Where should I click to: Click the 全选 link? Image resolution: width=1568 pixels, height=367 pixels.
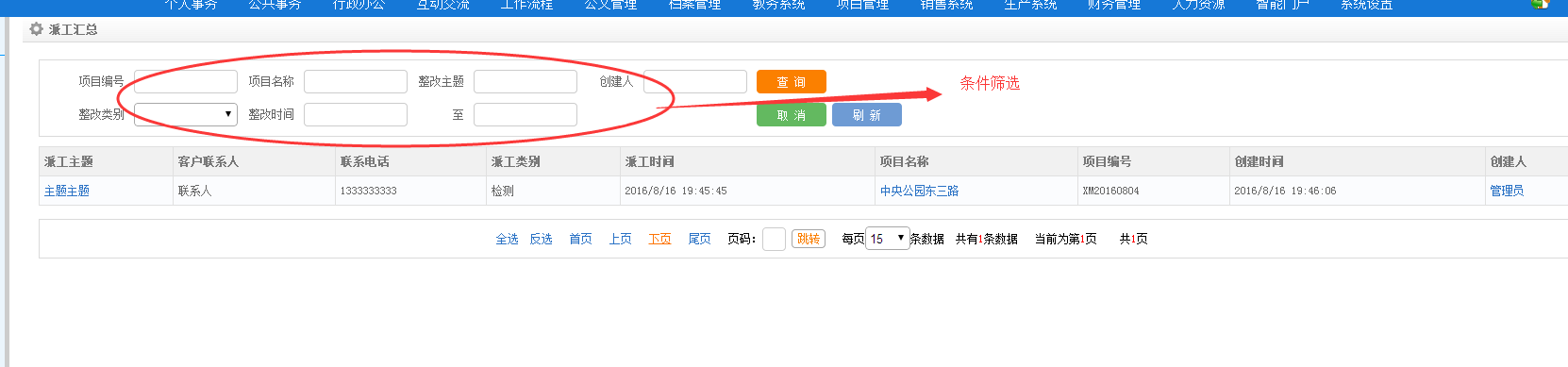coord(508,240)
